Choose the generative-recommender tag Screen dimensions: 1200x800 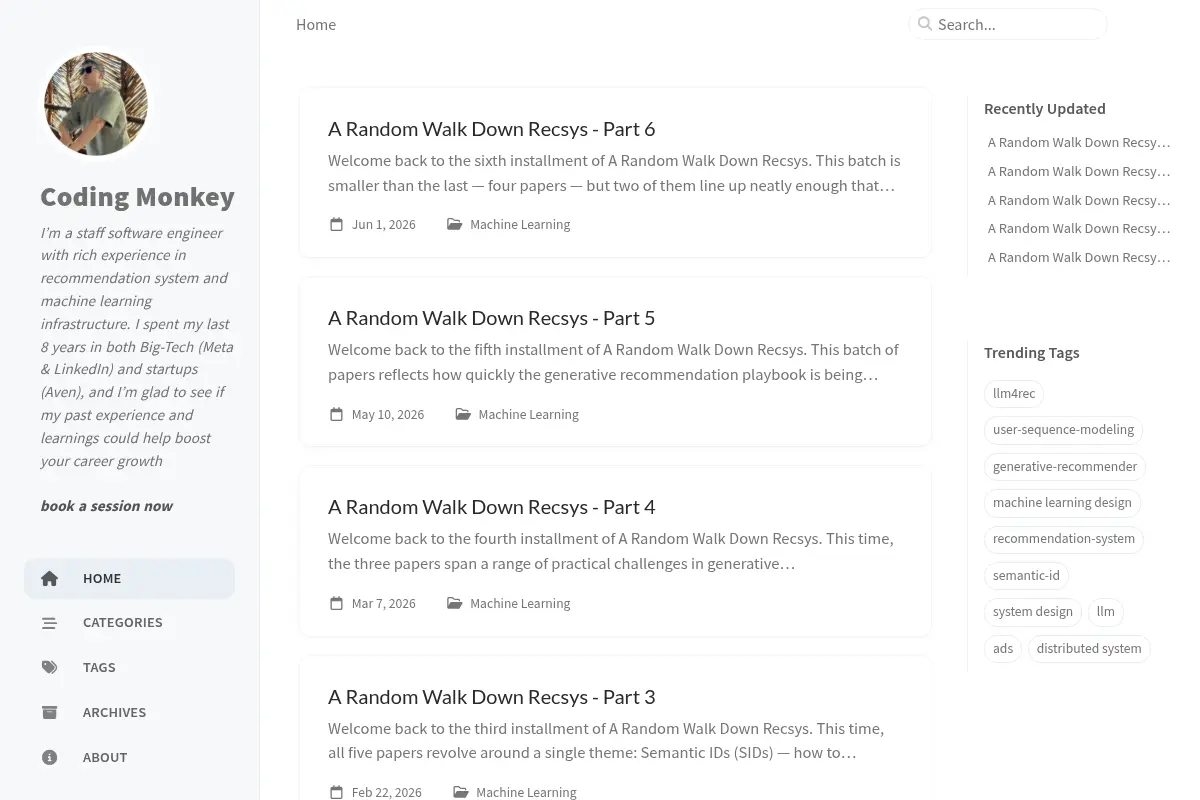coord(1065,466)
